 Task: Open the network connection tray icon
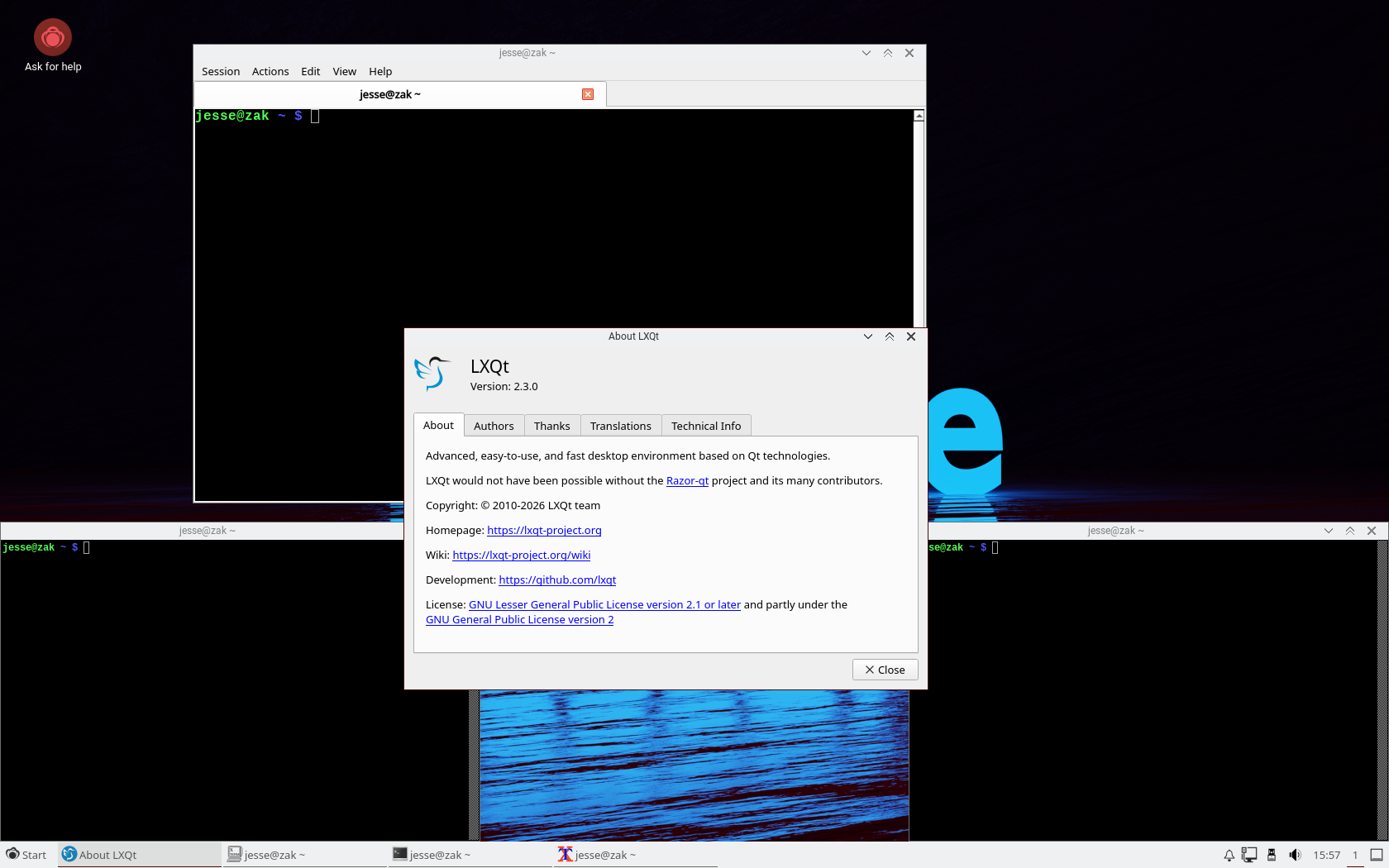point(1249,855)
